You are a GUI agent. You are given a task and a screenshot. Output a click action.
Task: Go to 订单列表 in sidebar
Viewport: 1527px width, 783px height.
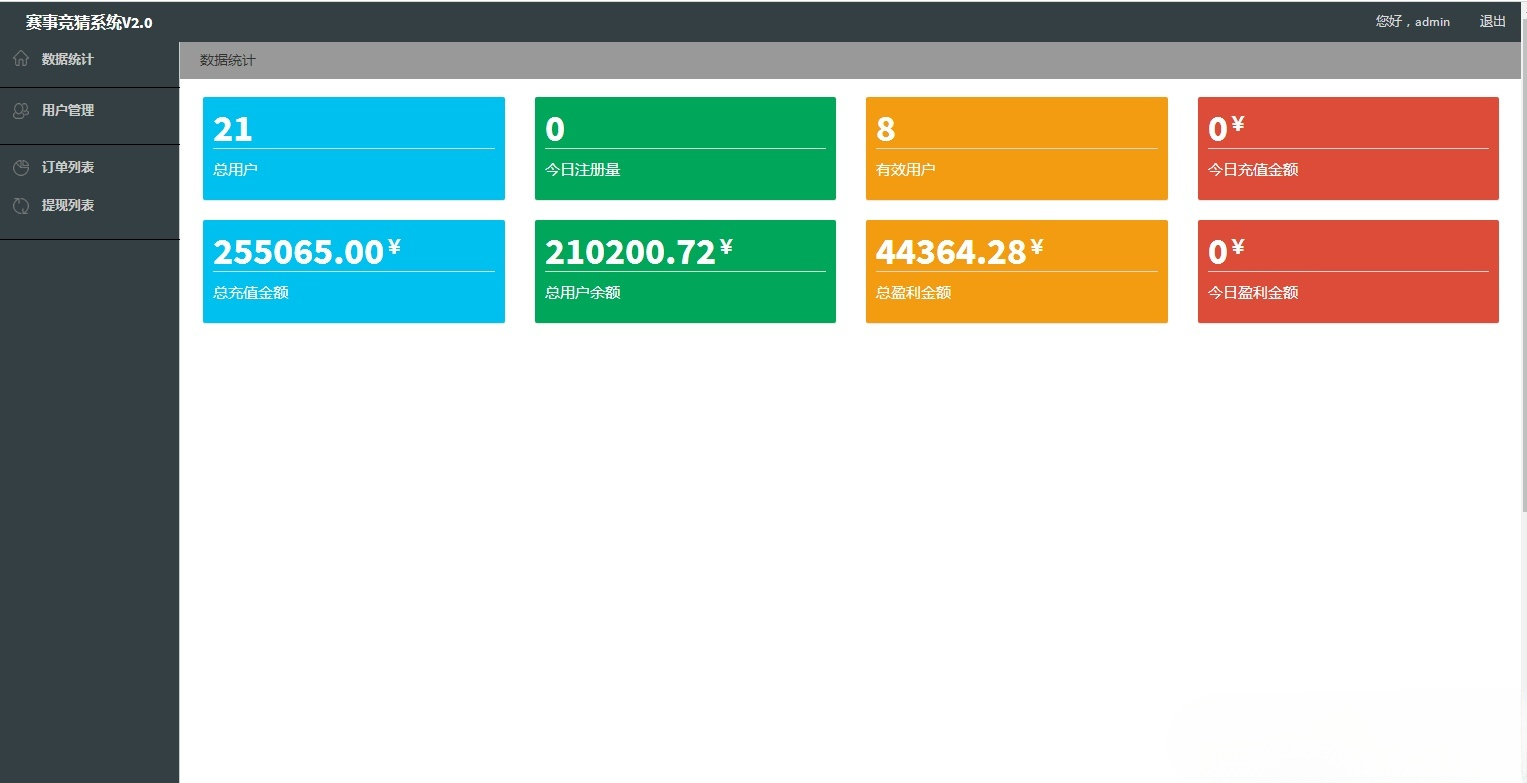point(68,167)
